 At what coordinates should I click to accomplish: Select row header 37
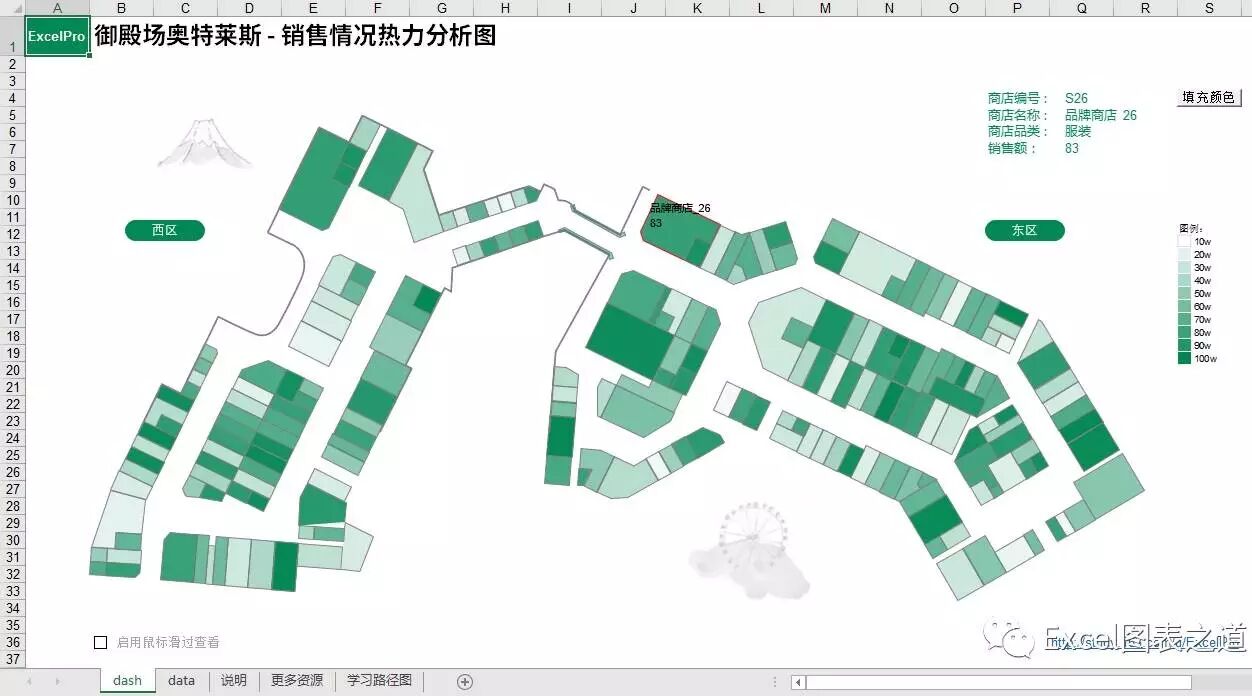point(12,659)
